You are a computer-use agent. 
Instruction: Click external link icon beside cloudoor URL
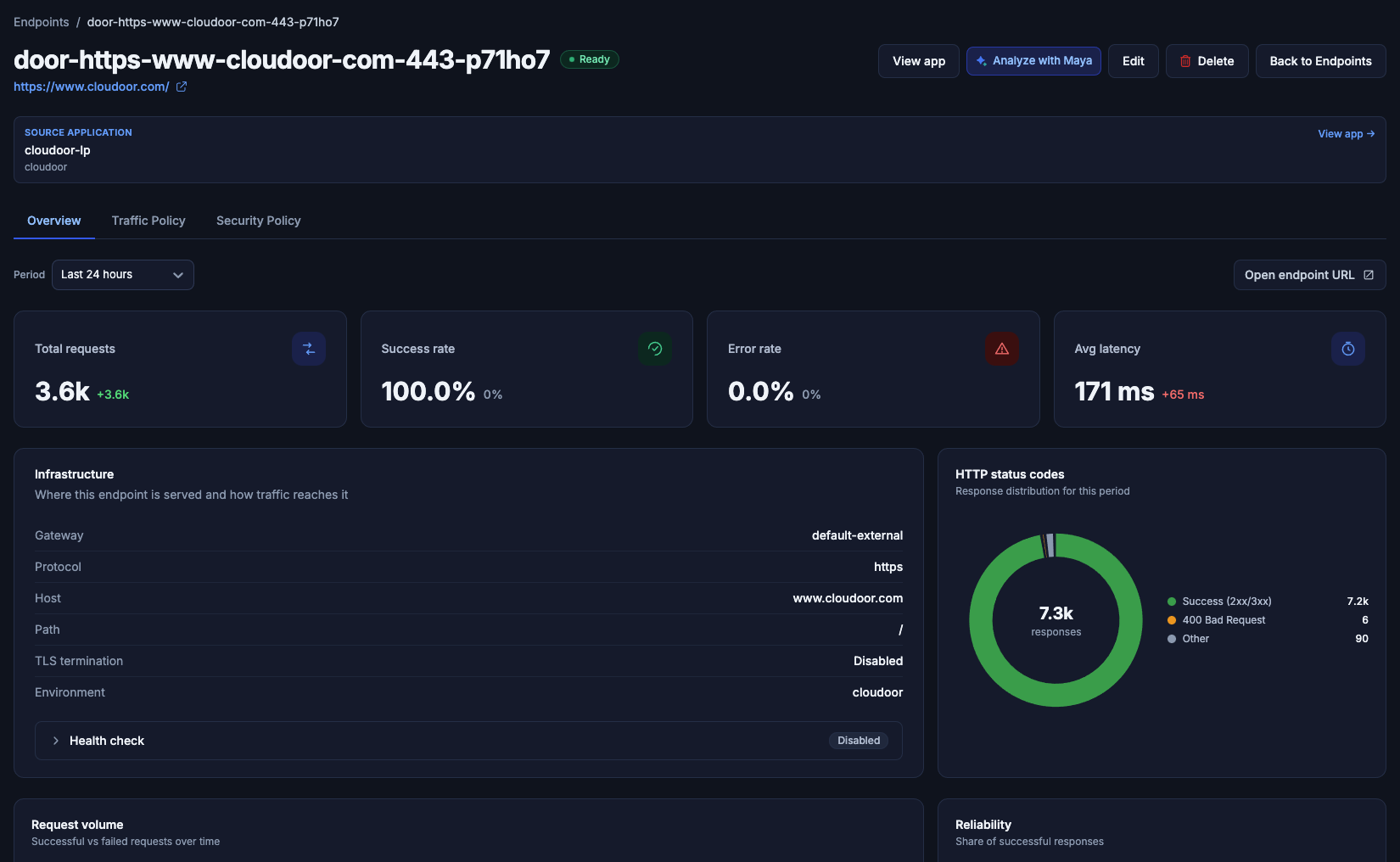coord(182,87)
